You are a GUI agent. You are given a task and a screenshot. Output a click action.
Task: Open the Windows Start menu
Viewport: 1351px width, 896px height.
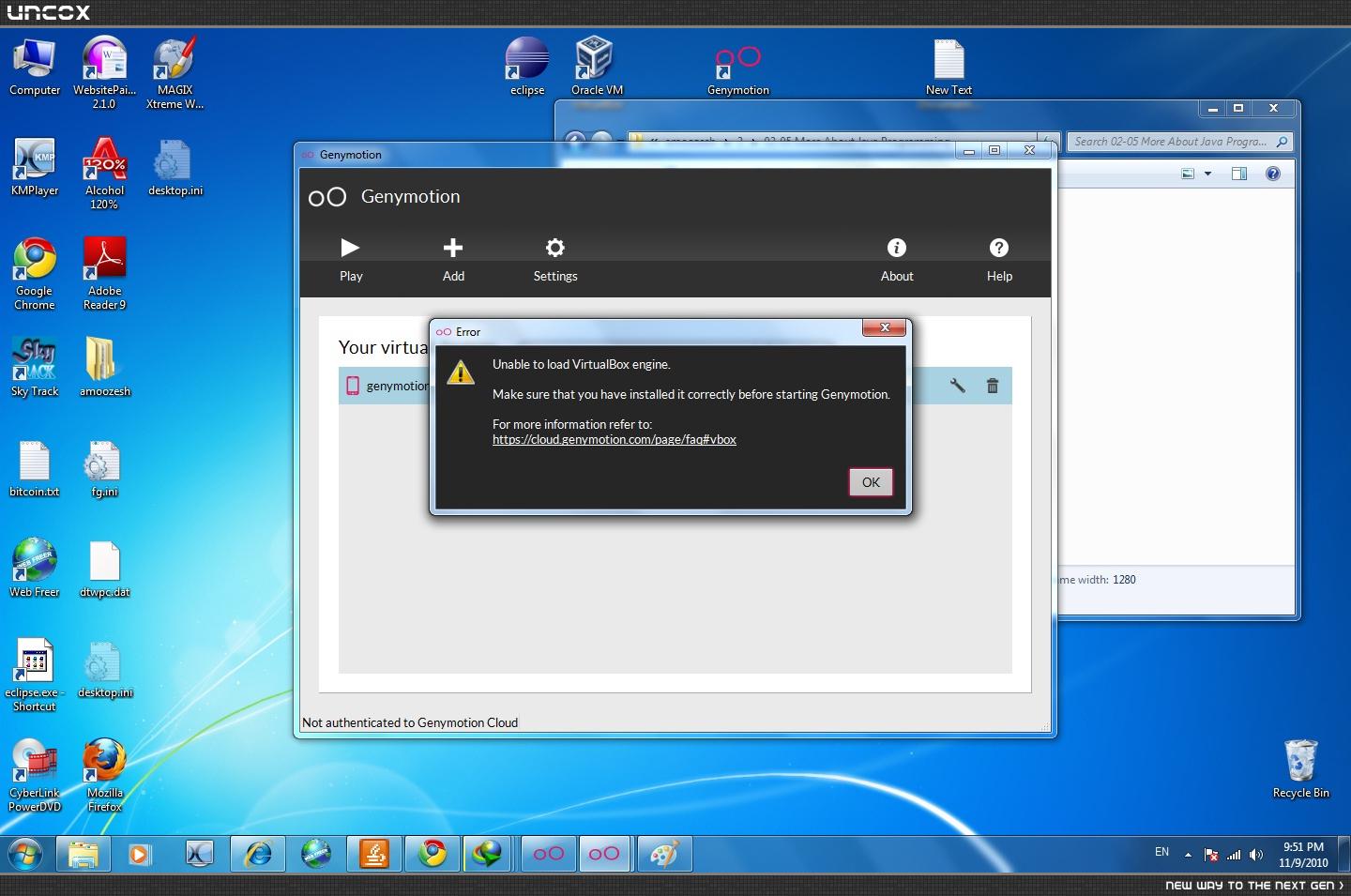point(25,854)
